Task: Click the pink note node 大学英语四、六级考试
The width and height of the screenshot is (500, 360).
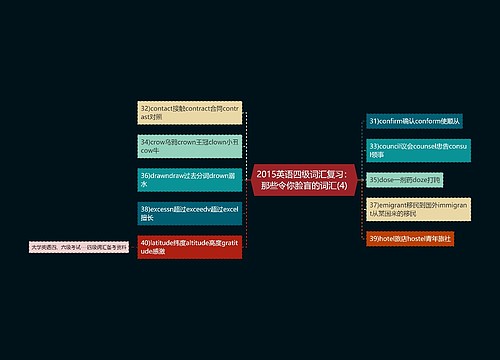Action: pyautogui.click(x=79, y=247)
